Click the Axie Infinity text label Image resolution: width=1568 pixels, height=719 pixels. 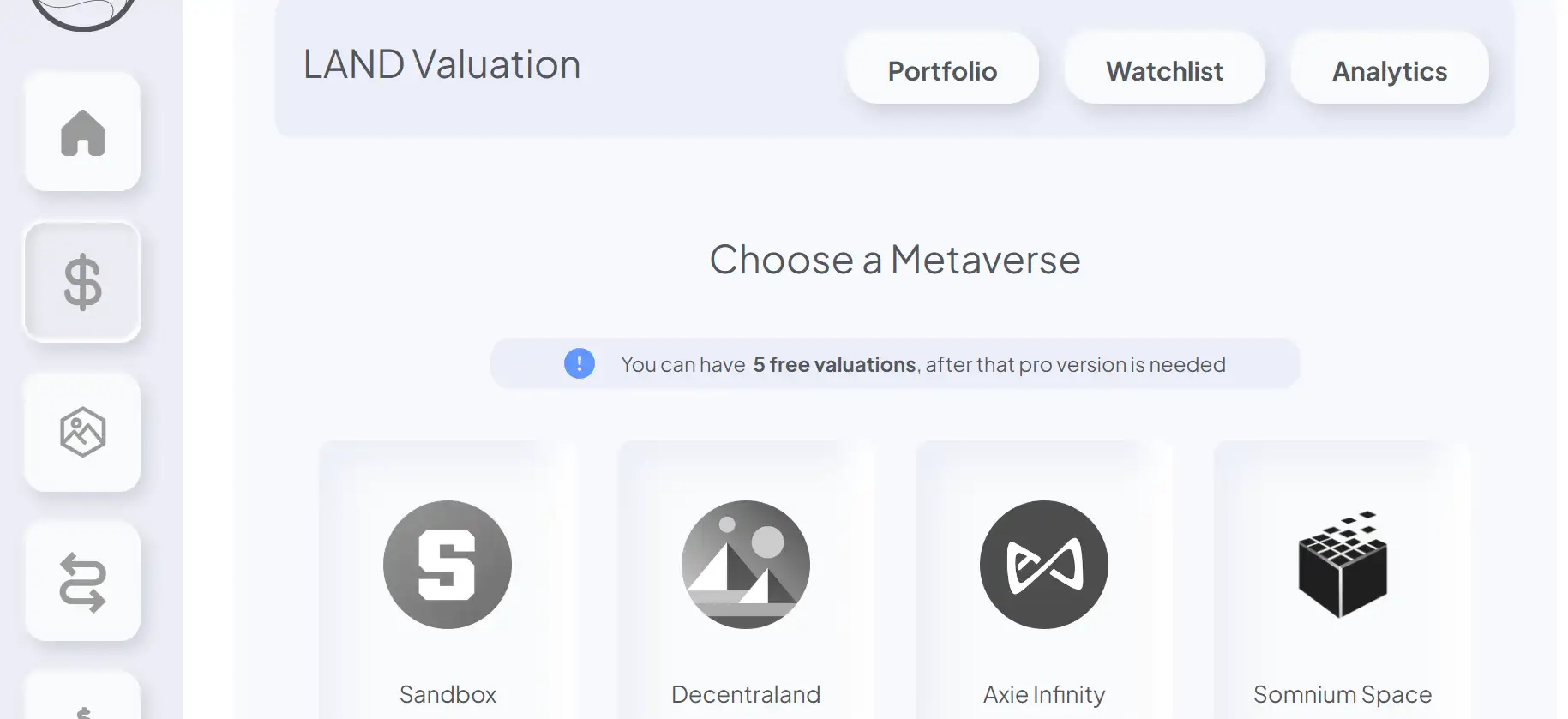(1044, 694)
